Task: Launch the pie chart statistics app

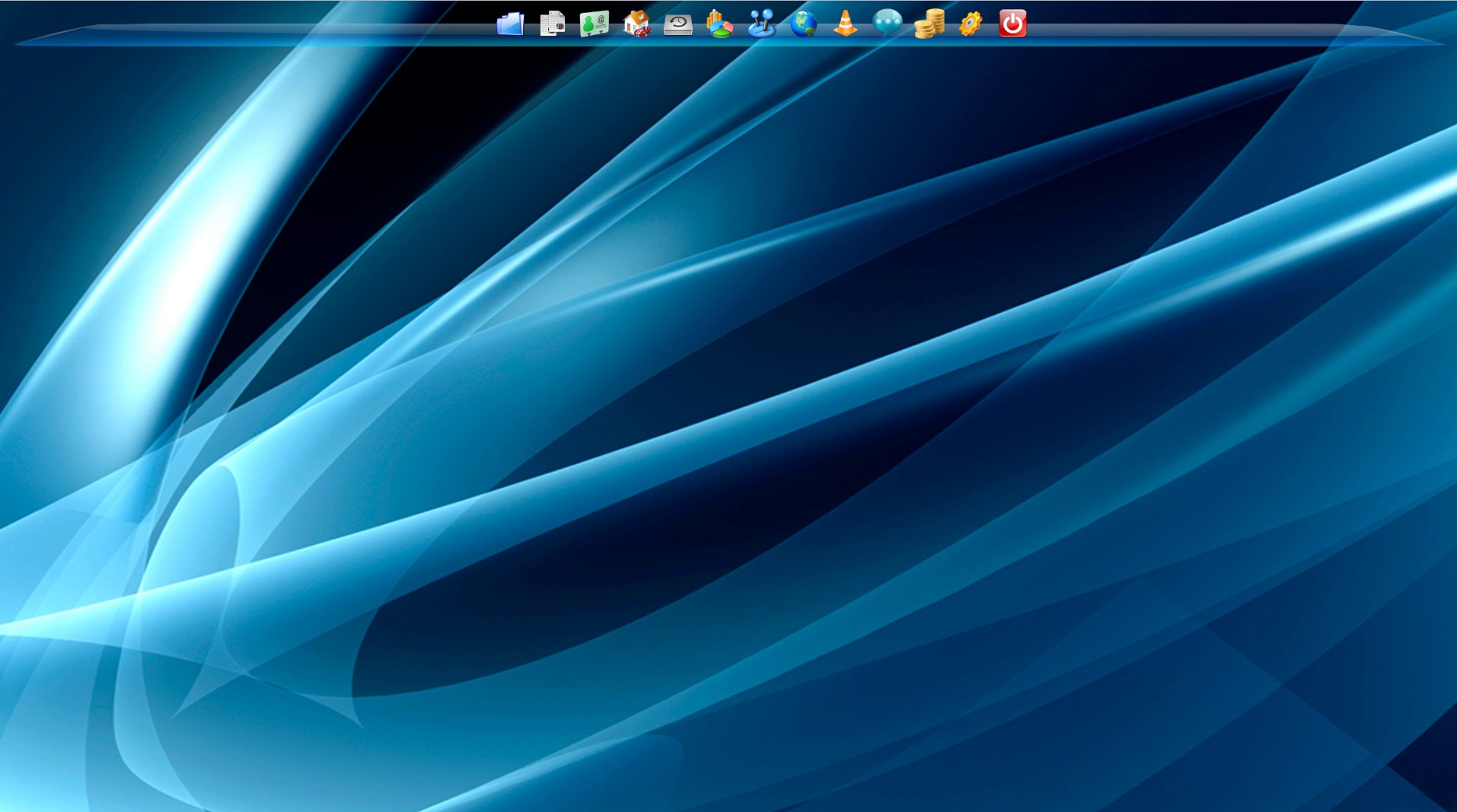Action: coord(719,24)
